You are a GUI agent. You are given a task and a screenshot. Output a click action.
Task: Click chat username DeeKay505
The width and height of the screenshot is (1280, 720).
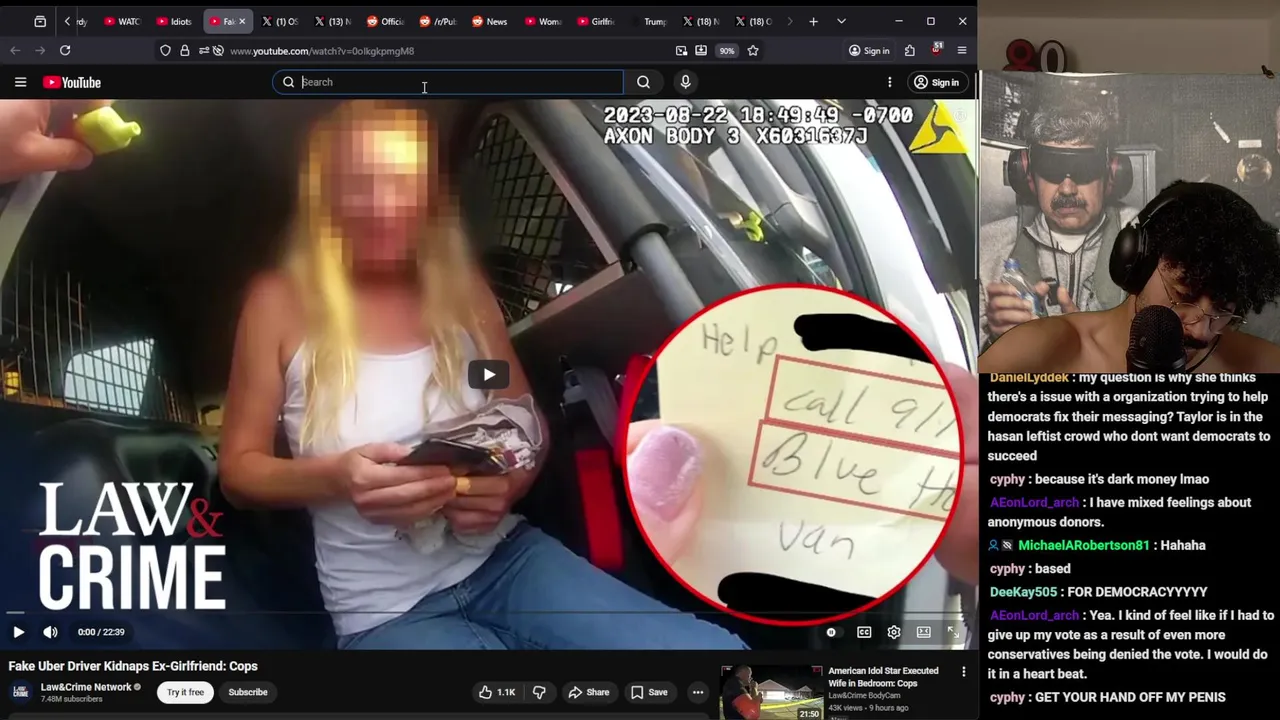point(1023,592)
